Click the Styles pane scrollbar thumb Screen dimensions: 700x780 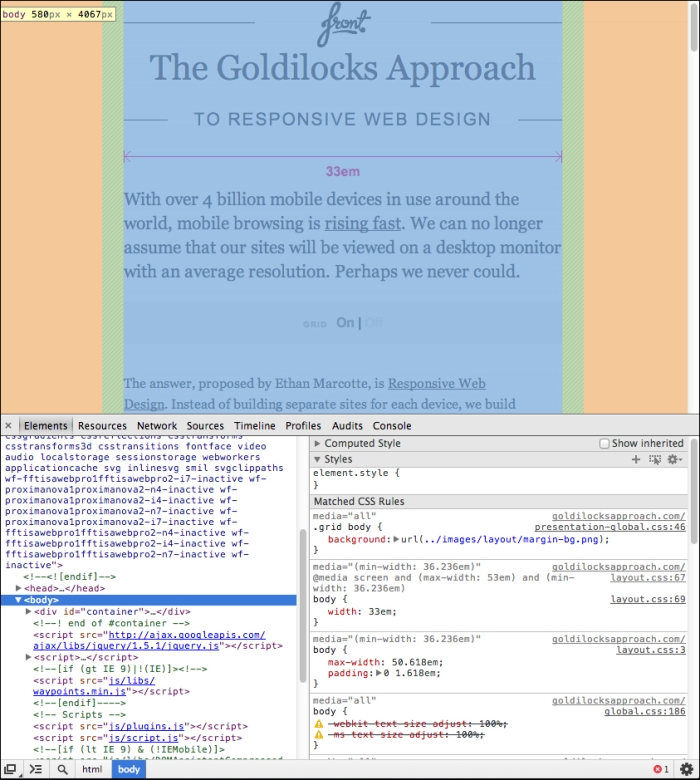click(694, 490)
